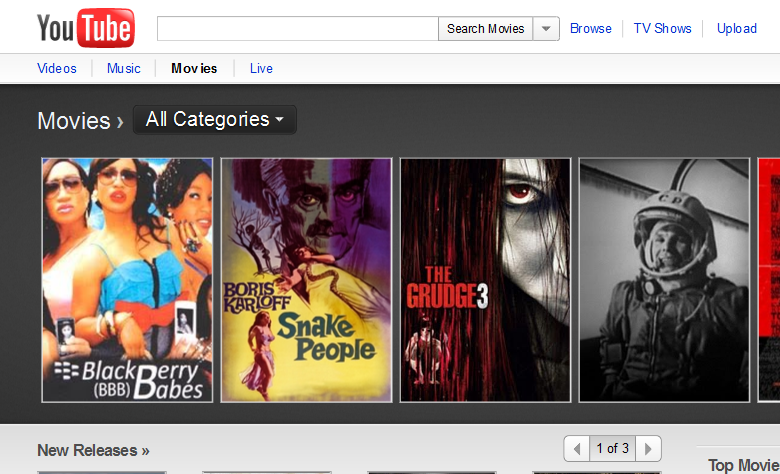Switch to the Live tab

pos(261,68)
